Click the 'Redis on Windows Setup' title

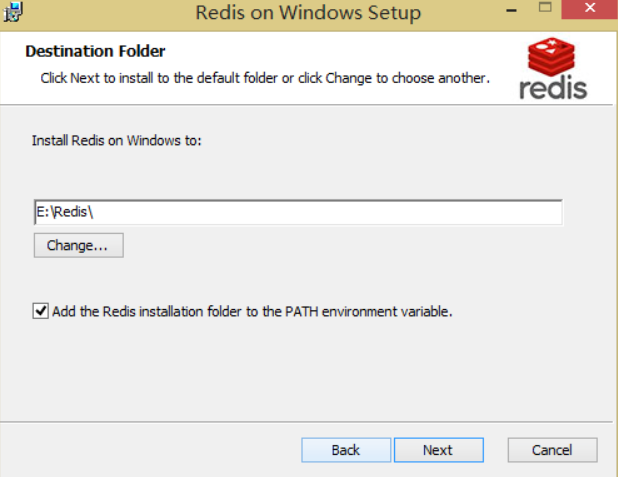click(x=308, y=13)
